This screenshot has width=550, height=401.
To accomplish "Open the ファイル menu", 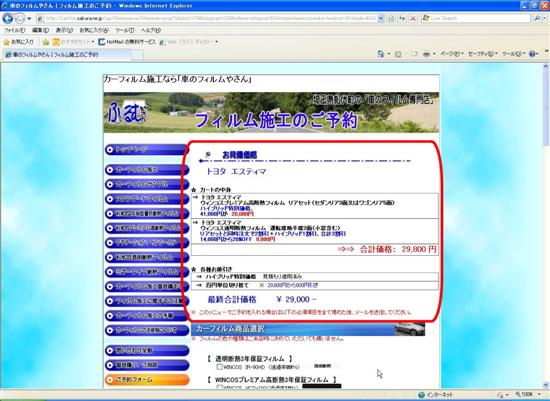I will click(14, 30).
